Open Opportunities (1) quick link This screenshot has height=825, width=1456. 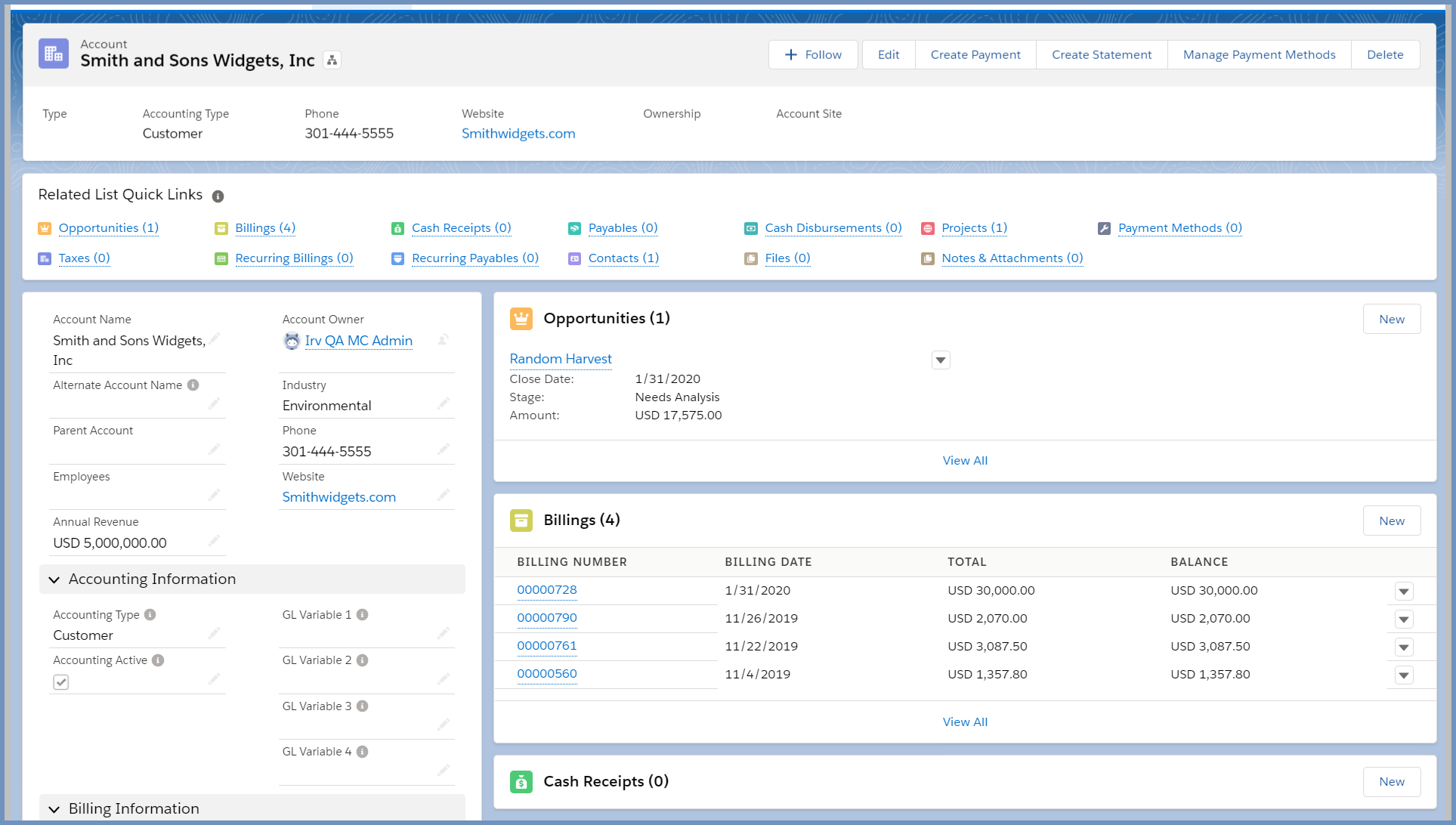(109, 228)
